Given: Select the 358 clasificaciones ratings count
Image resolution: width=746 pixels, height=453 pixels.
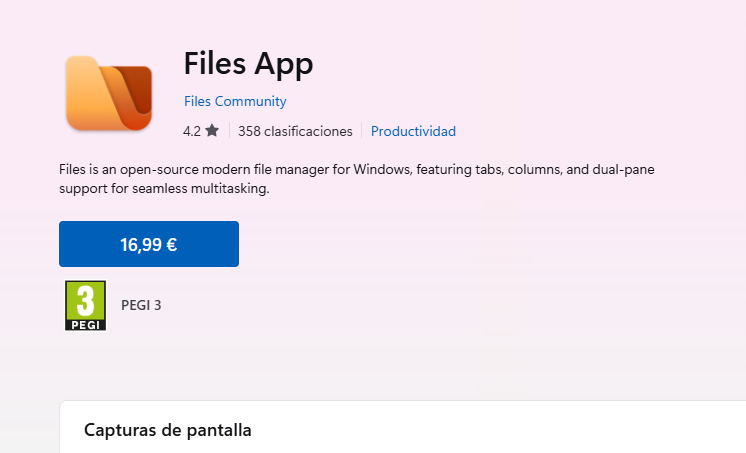Looking at the screenshot, I should (295, 131).
